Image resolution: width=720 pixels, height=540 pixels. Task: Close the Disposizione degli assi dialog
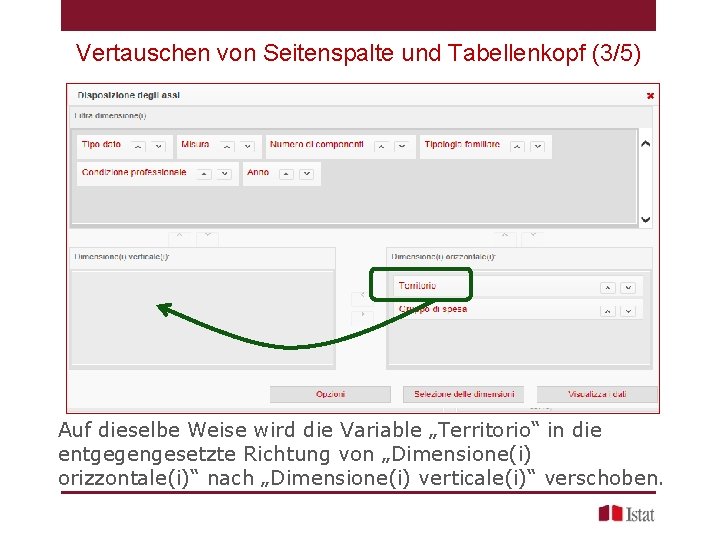point(650,96)
